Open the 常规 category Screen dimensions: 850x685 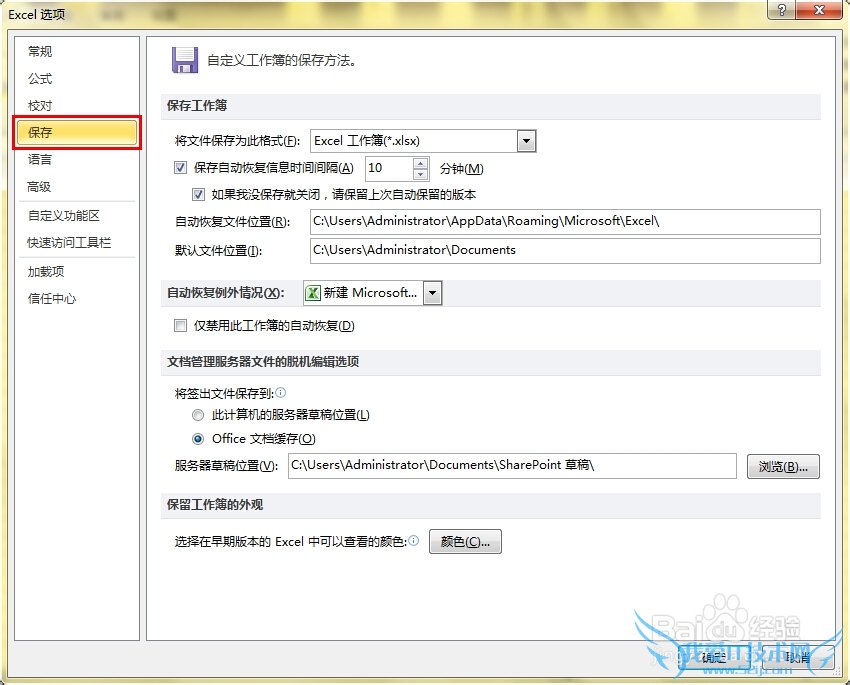click(40, 51)
